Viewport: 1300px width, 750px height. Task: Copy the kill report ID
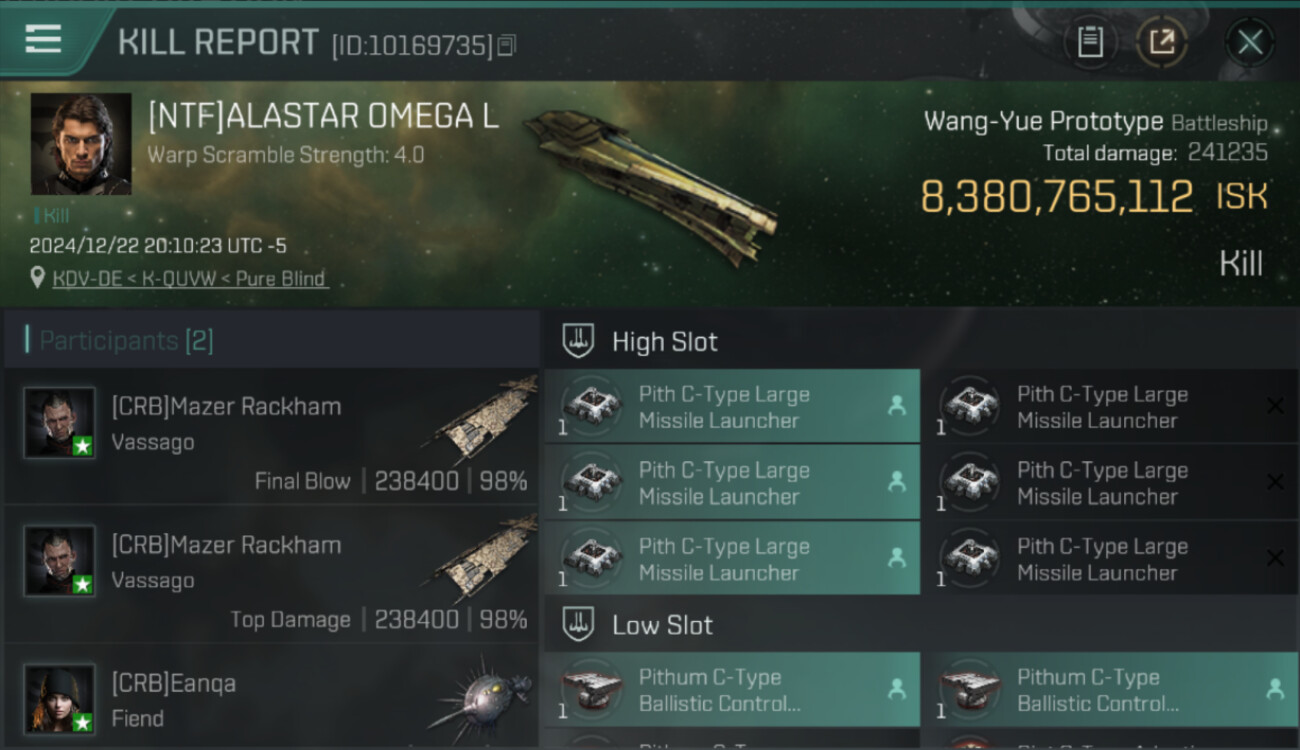coord(507,45)
